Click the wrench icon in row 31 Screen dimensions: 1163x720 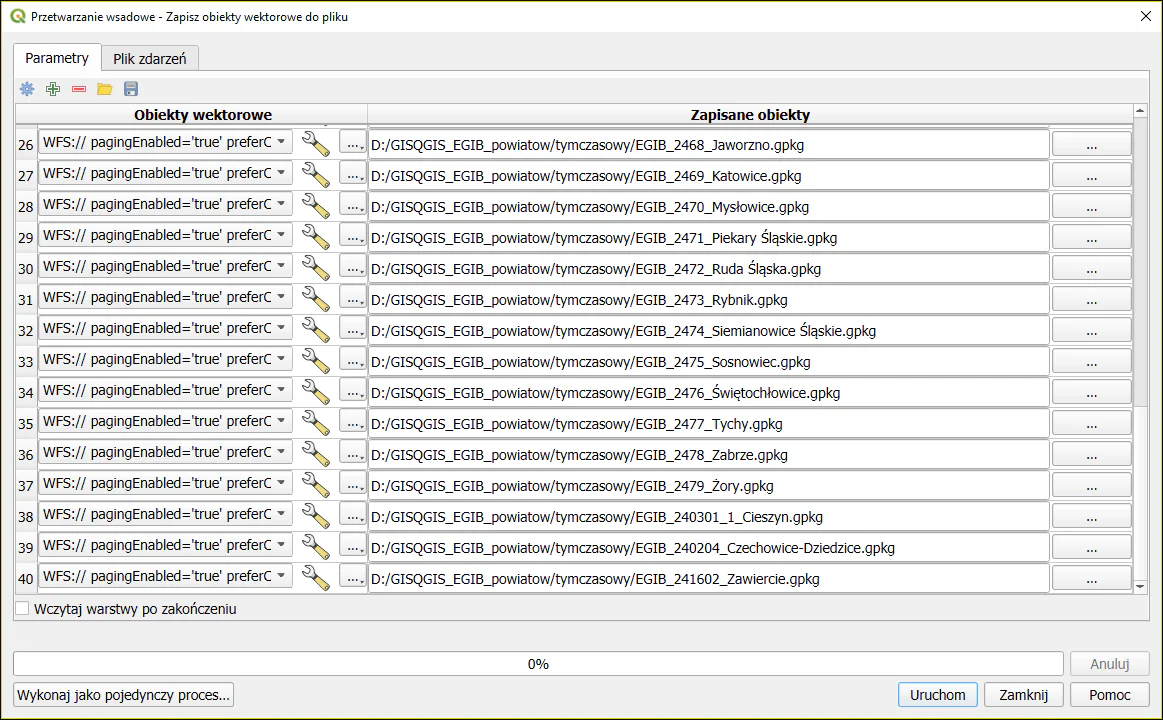tap(315, 299)
